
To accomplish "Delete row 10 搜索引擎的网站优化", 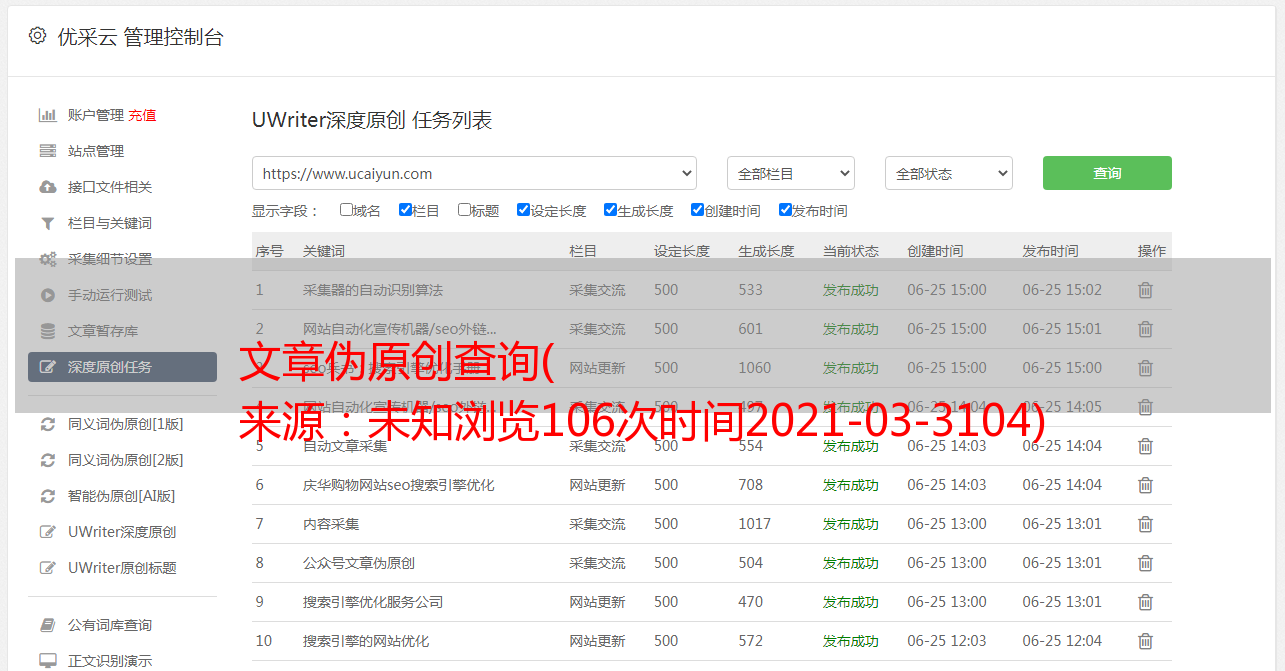I will tap(1146, 641).
